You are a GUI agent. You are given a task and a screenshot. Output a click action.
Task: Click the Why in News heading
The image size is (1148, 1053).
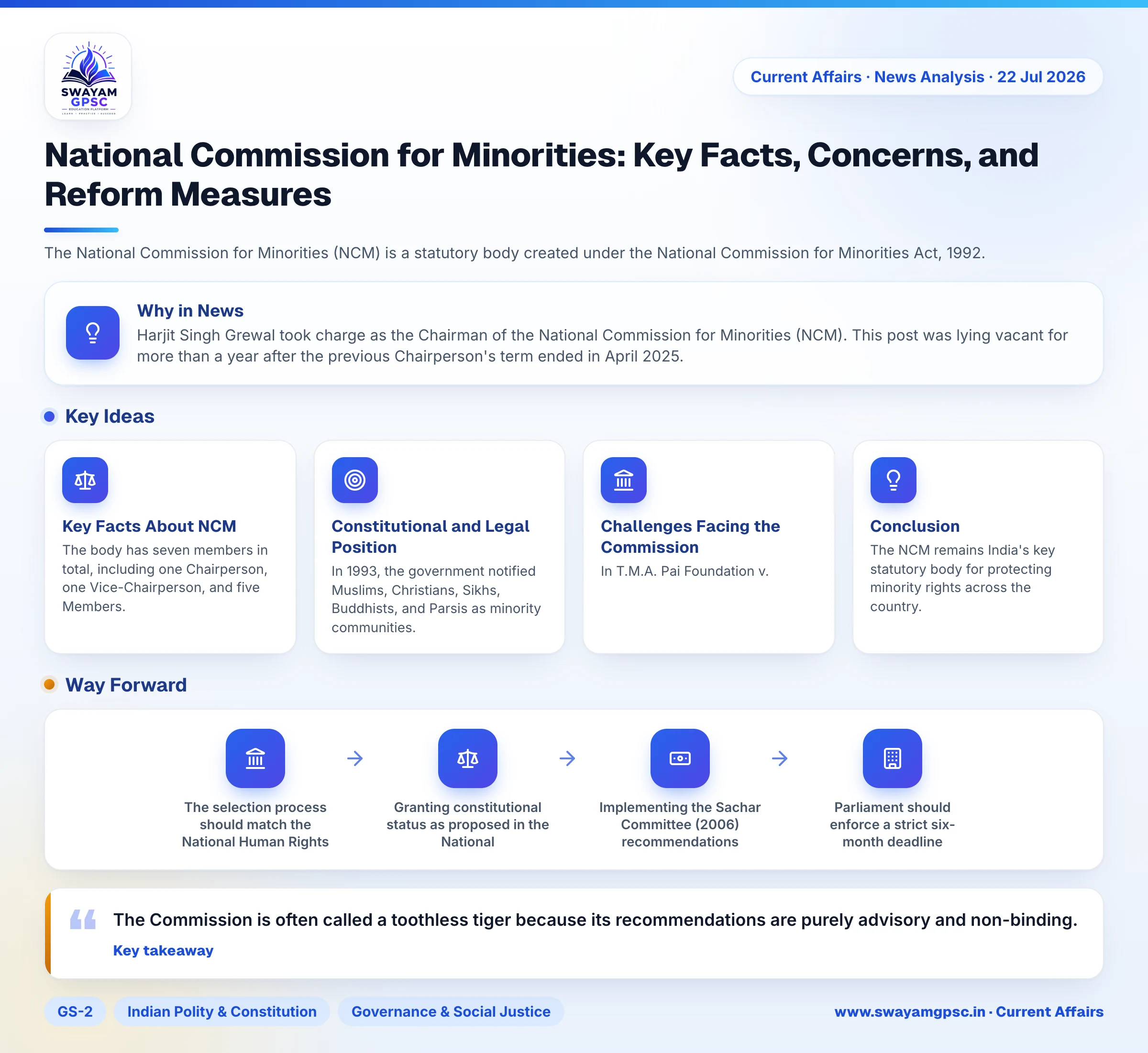click(x=190, y=310)
